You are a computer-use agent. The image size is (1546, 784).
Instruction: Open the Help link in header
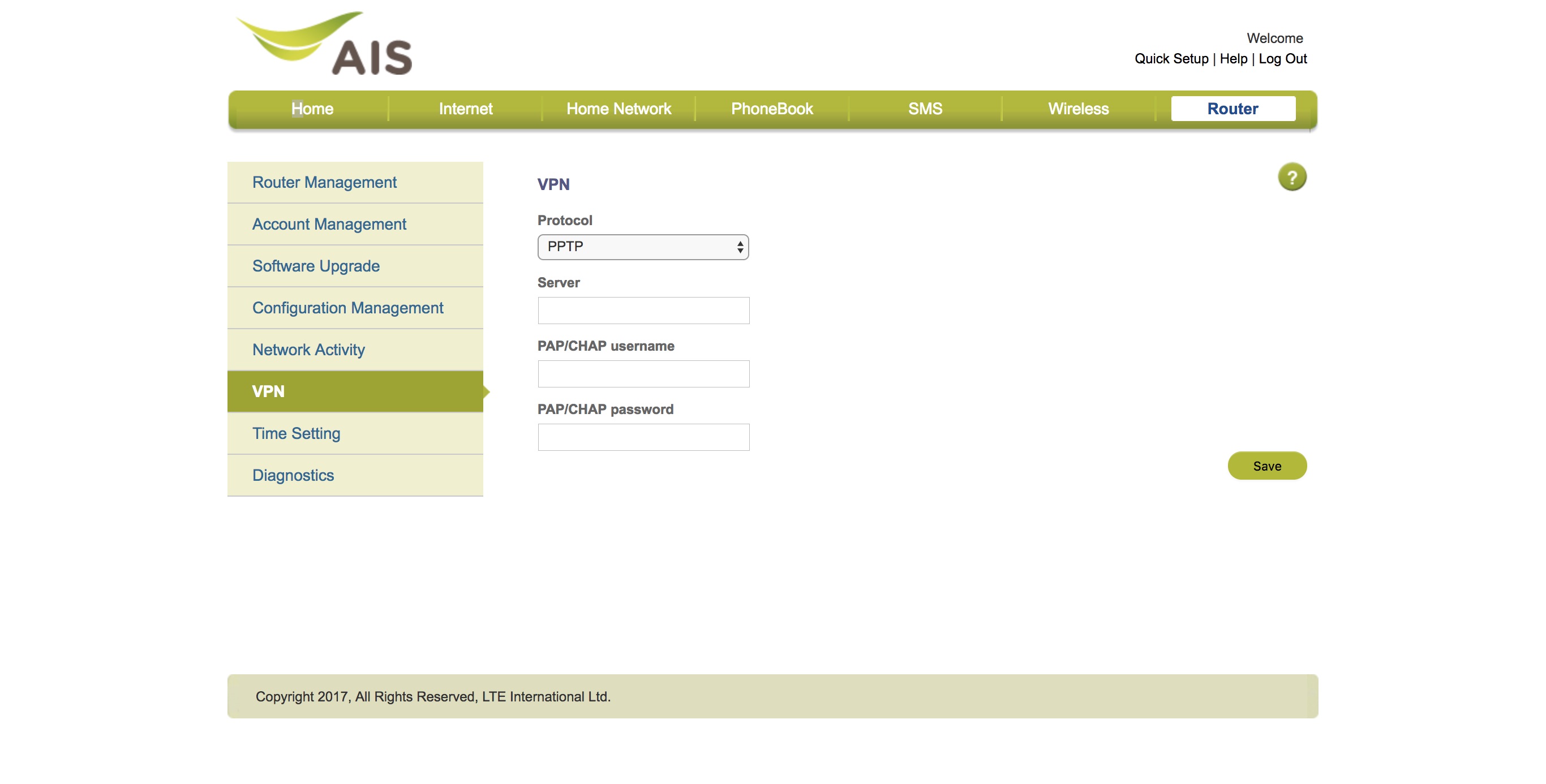[1232, 59]
